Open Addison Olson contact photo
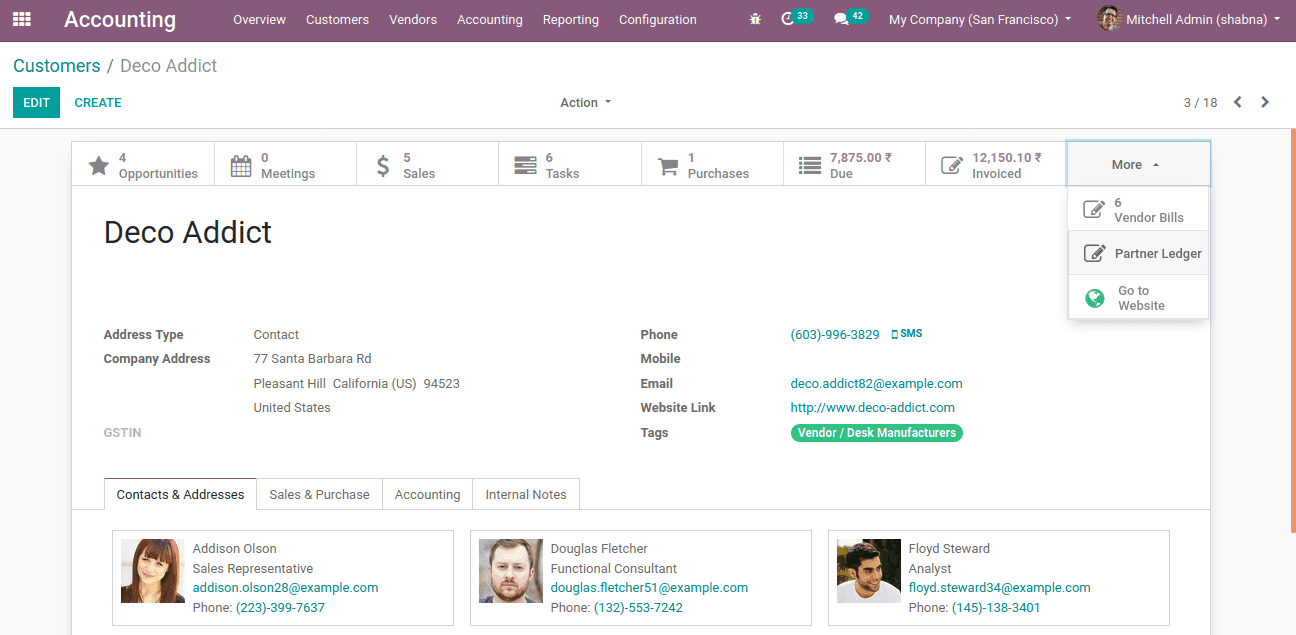Image resolution: width=1296 pixels, height=635 pixels. tap(153, 571)
